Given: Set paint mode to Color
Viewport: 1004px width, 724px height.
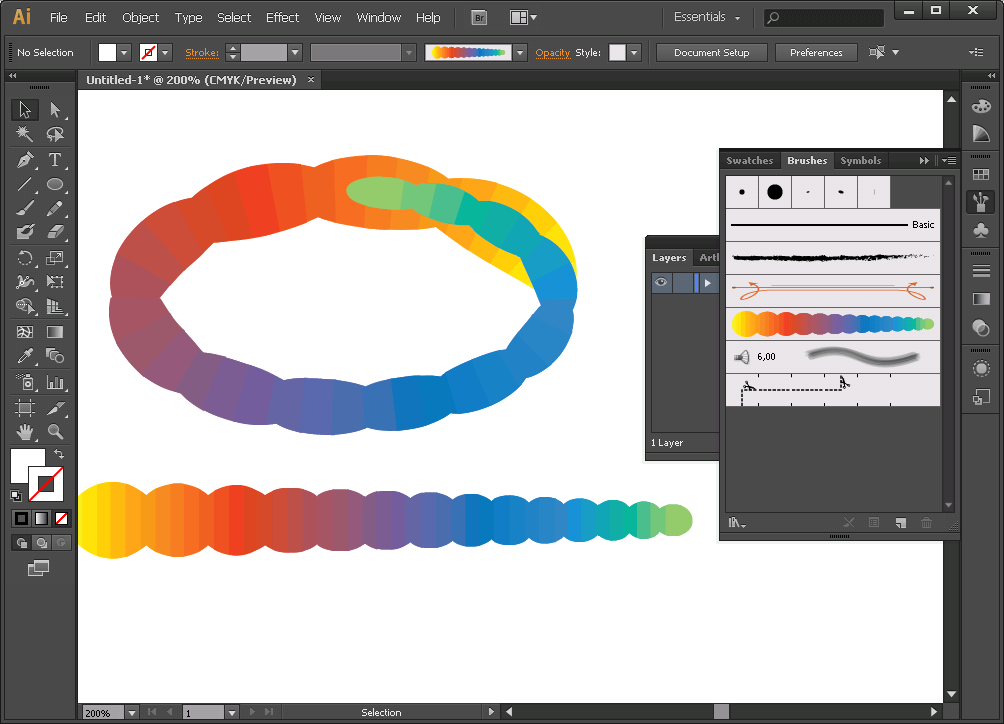Looking at the screenshot, I should [x=21, y=519].
